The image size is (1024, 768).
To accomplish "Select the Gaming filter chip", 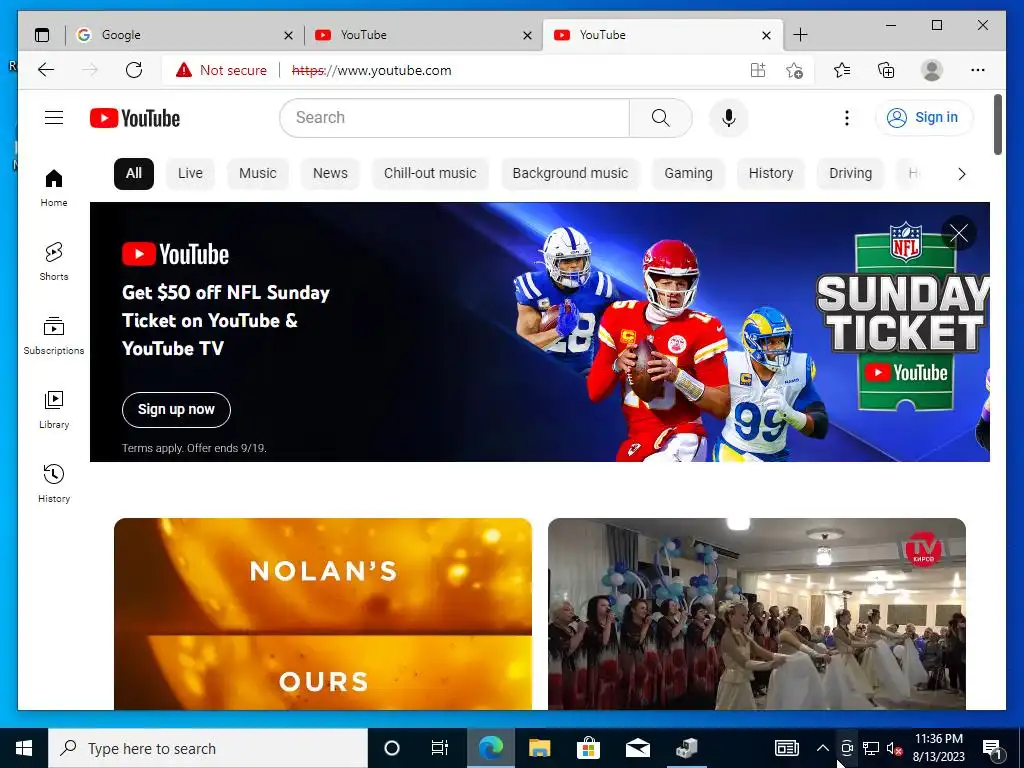I will point(688,173).
